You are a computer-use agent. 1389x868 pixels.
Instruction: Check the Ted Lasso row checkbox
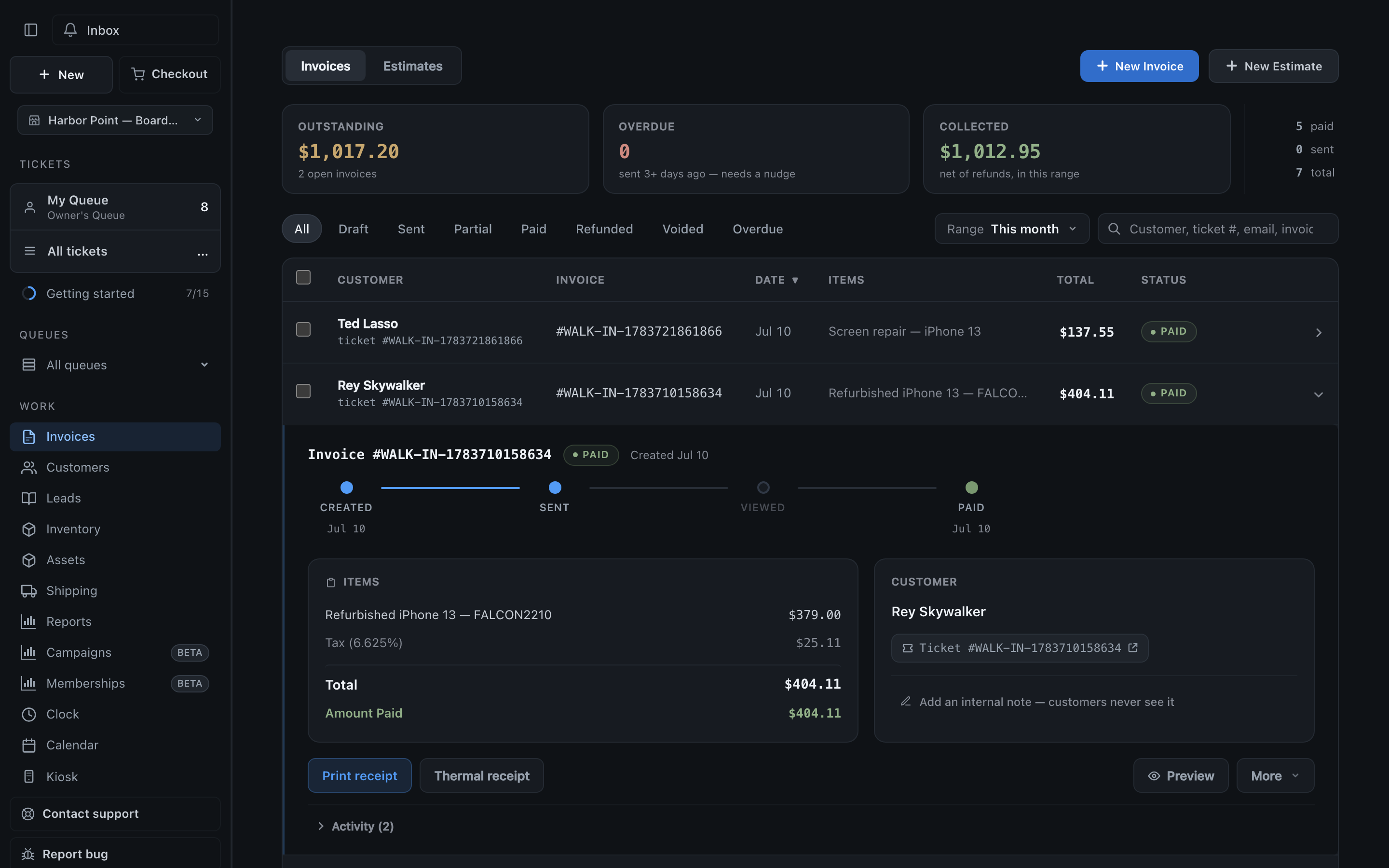303,329
